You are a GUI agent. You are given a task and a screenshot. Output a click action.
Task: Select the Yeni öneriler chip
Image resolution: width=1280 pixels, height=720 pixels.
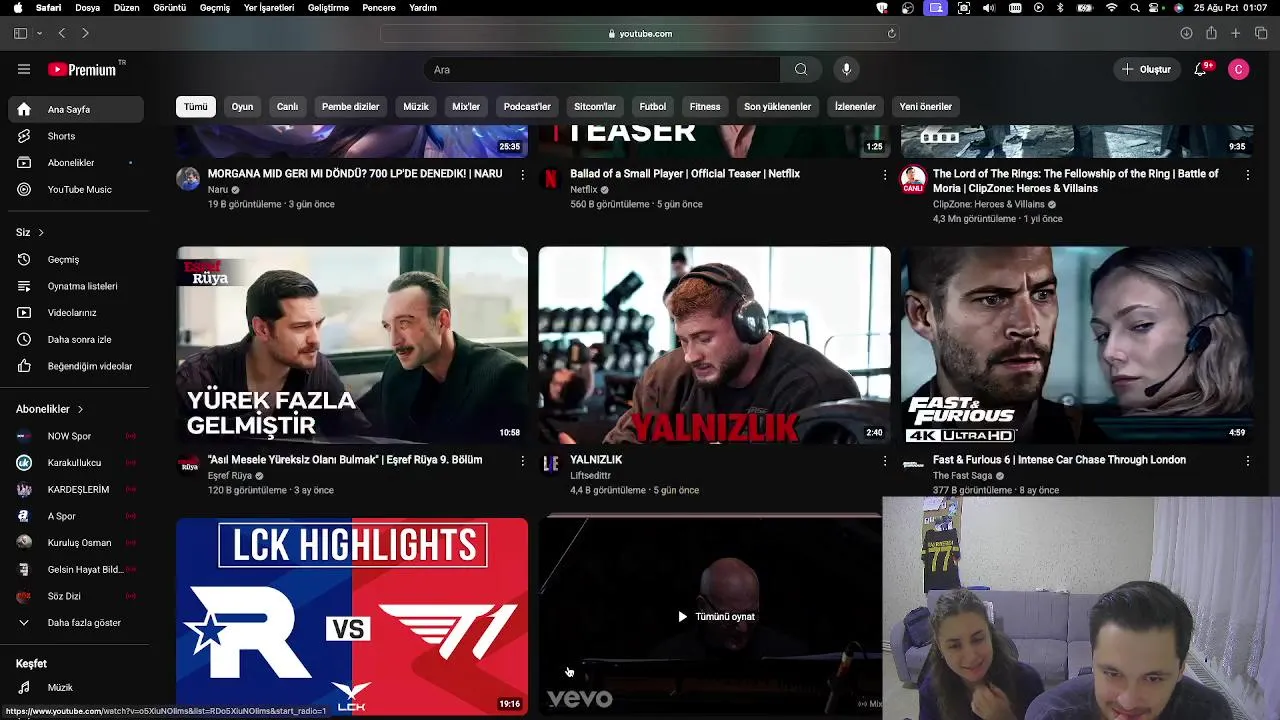[926, 106]
